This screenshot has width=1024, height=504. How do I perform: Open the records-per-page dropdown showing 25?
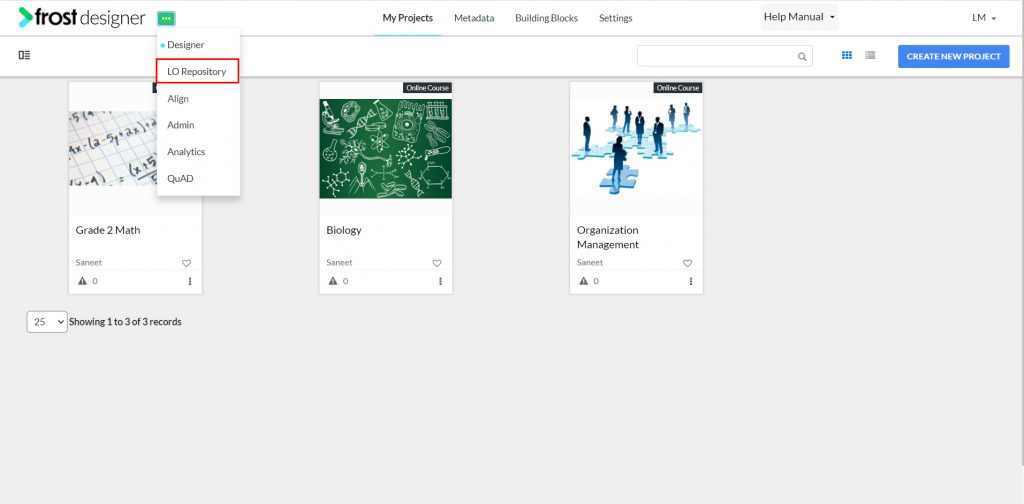coord(47,322)
